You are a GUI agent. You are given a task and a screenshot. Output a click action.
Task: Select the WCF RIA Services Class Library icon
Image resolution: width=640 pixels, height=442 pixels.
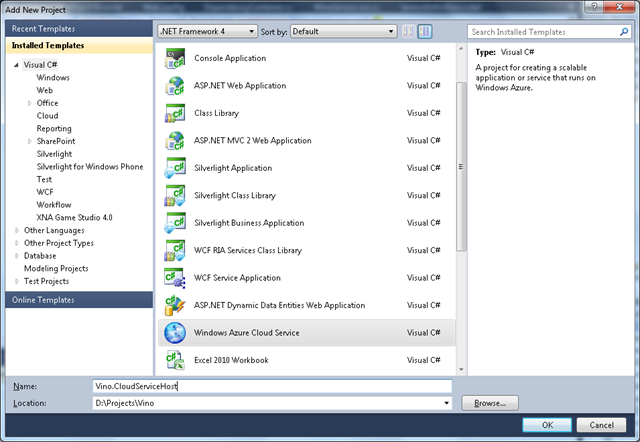coord(175,250)
